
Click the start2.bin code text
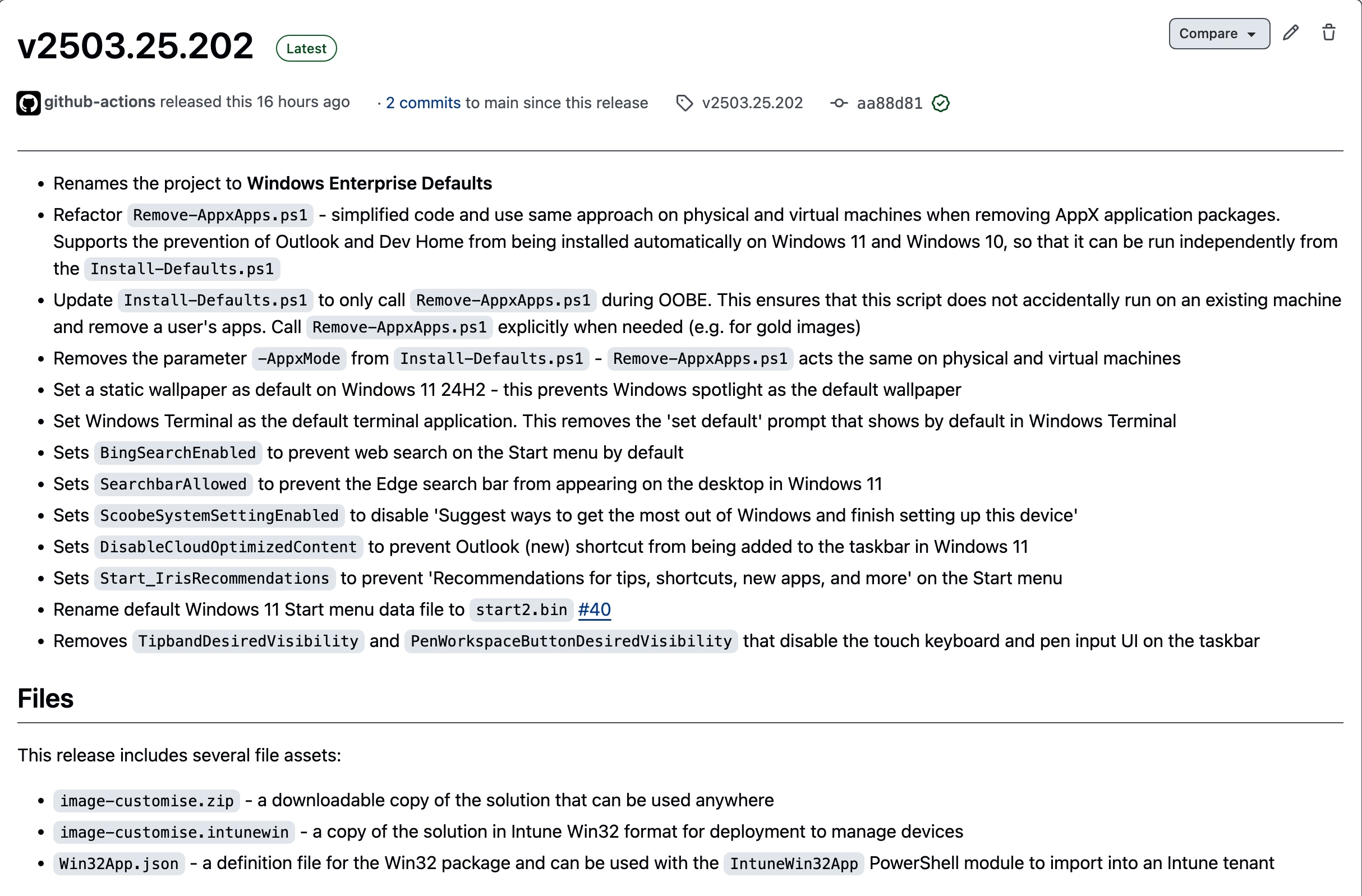pos(521,610)
